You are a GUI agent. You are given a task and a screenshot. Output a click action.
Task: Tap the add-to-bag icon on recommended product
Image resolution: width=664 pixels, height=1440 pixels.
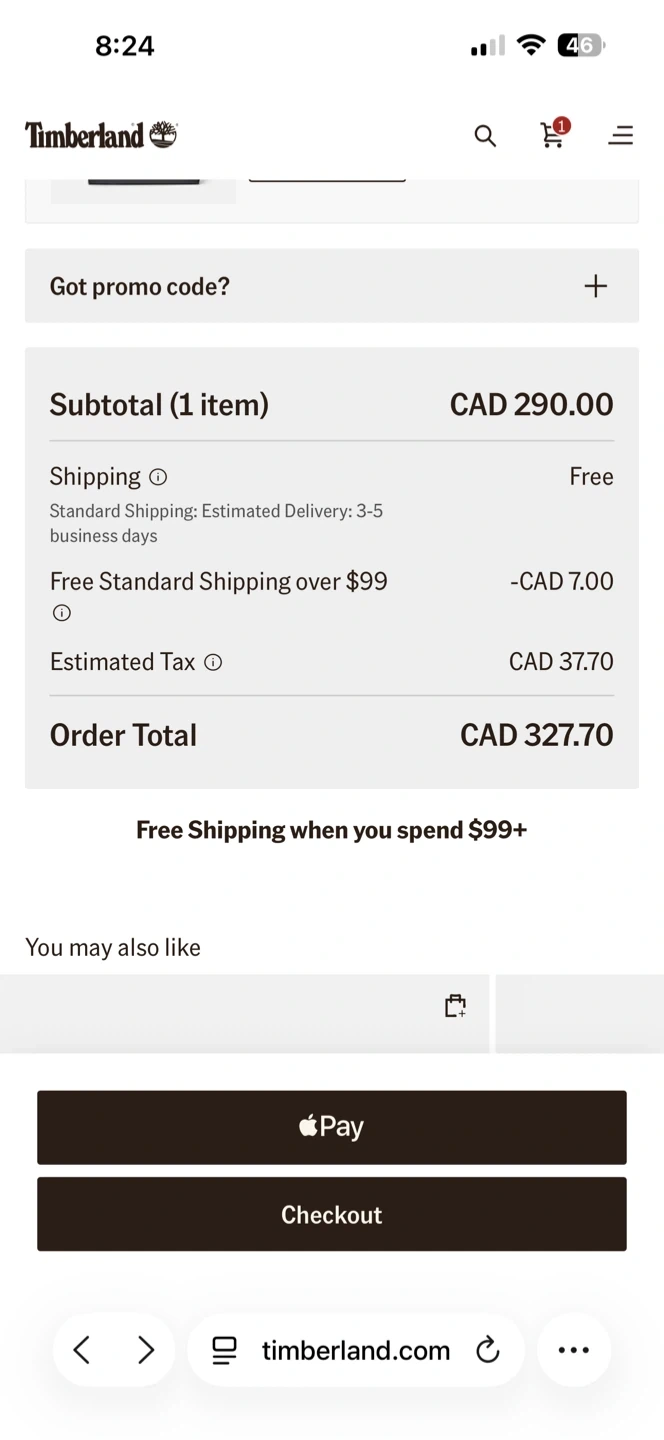455,1006
